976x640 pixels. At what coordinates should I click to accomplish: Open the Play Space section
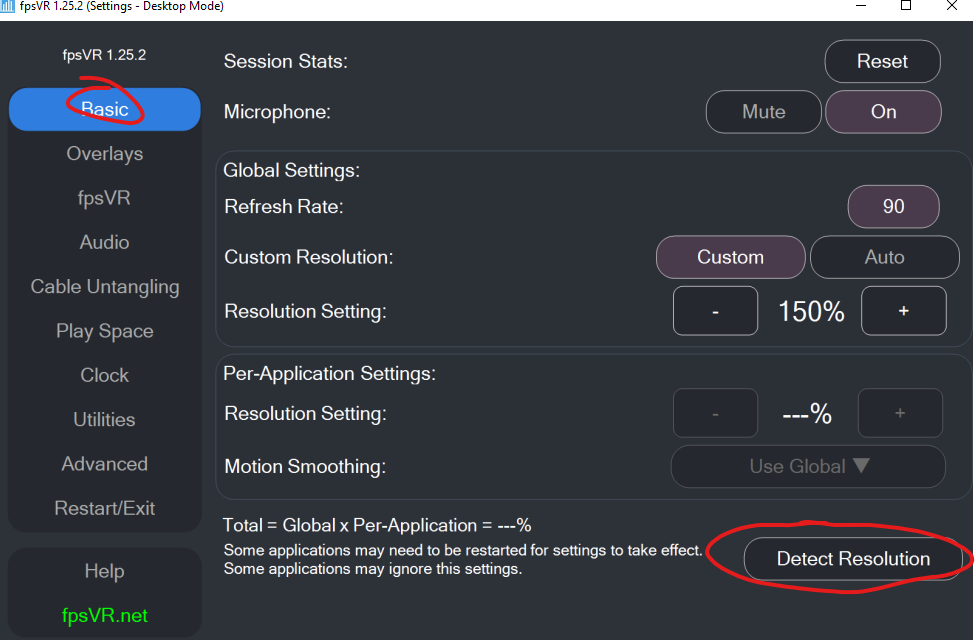105,331
